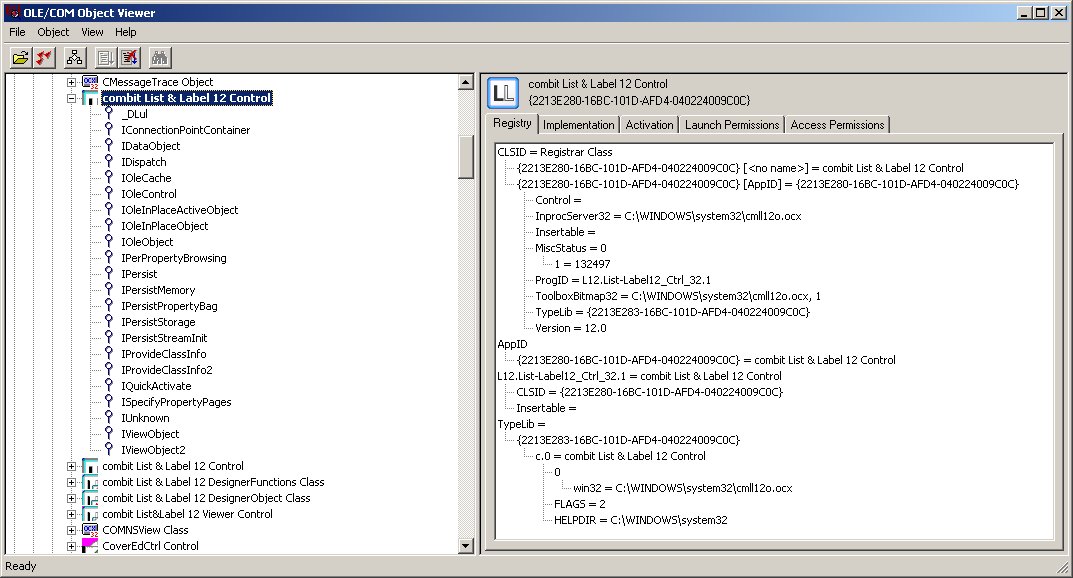Image resolution: width=1073 pixels, height=578 pixels.
Task: Select the IOleInPlaceActiveObject interface
Action: point(179,210)
